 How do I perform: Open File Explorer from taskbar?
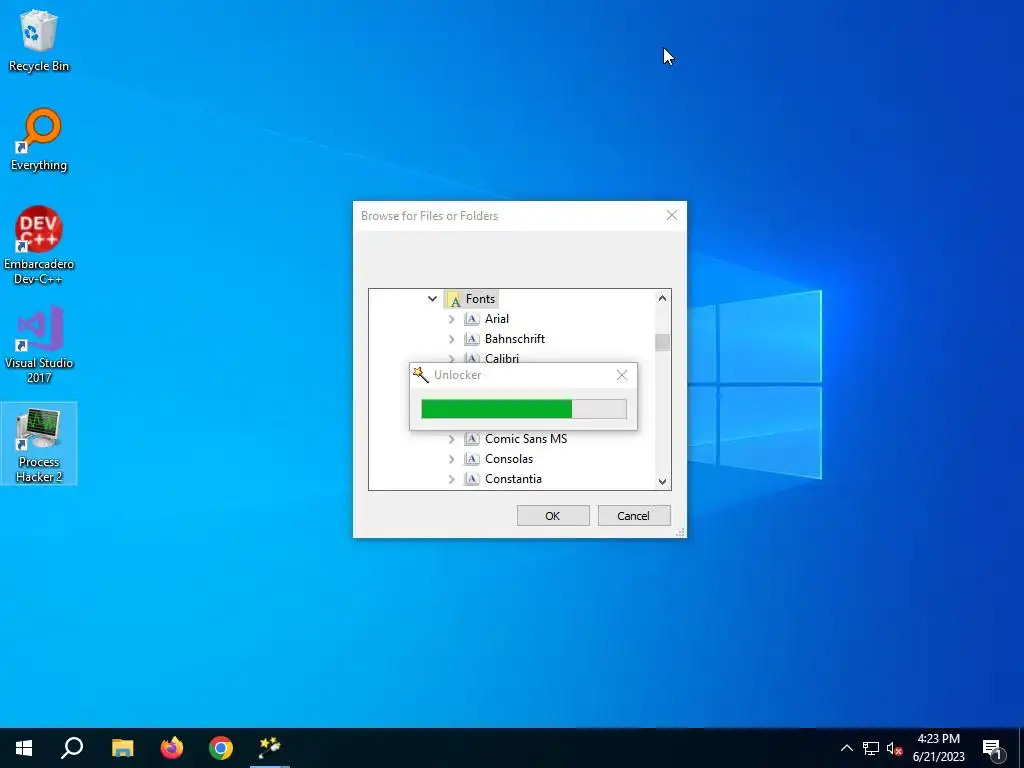122,748
